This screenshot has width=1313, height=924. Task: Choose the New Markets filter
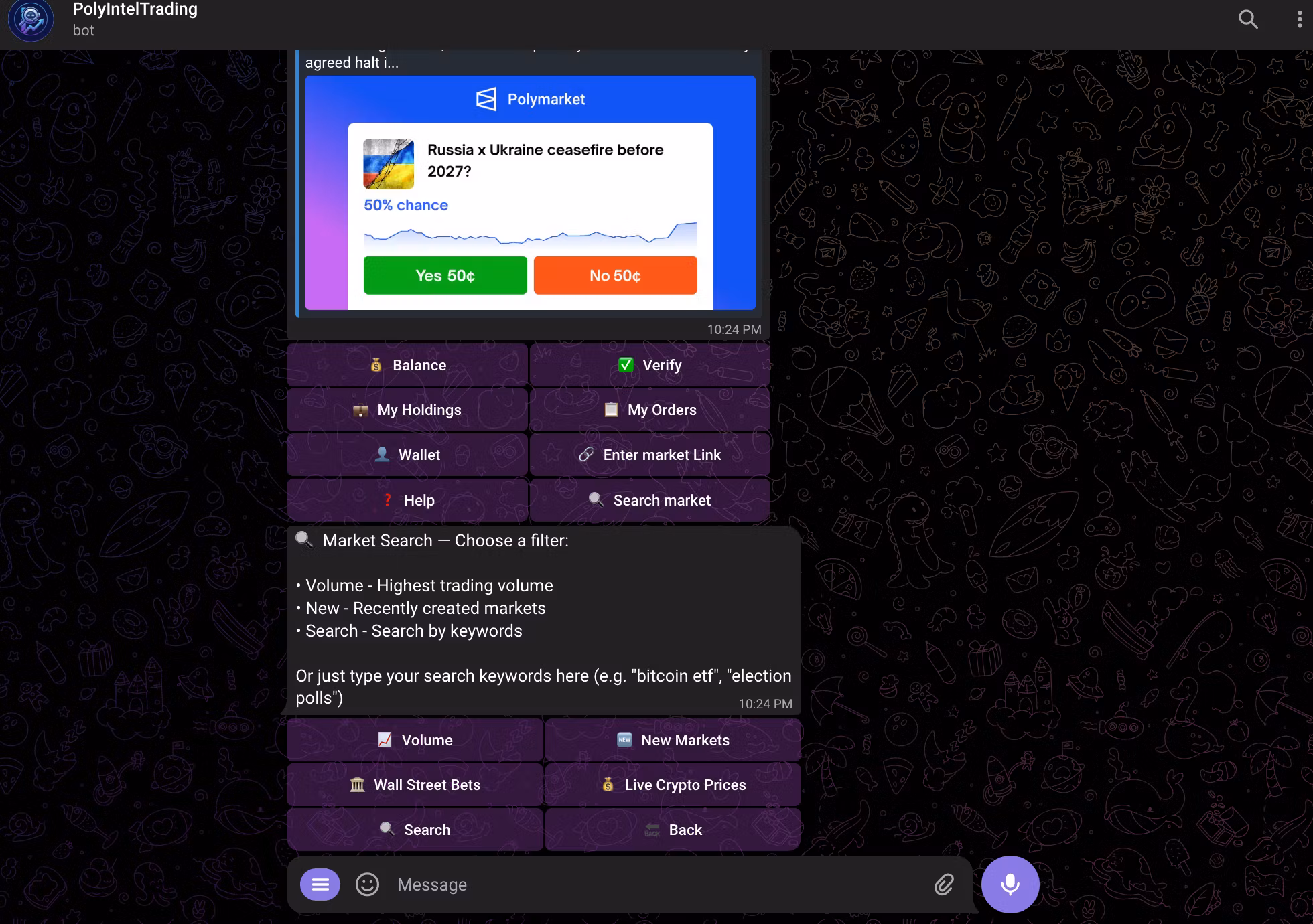[673, 740]
